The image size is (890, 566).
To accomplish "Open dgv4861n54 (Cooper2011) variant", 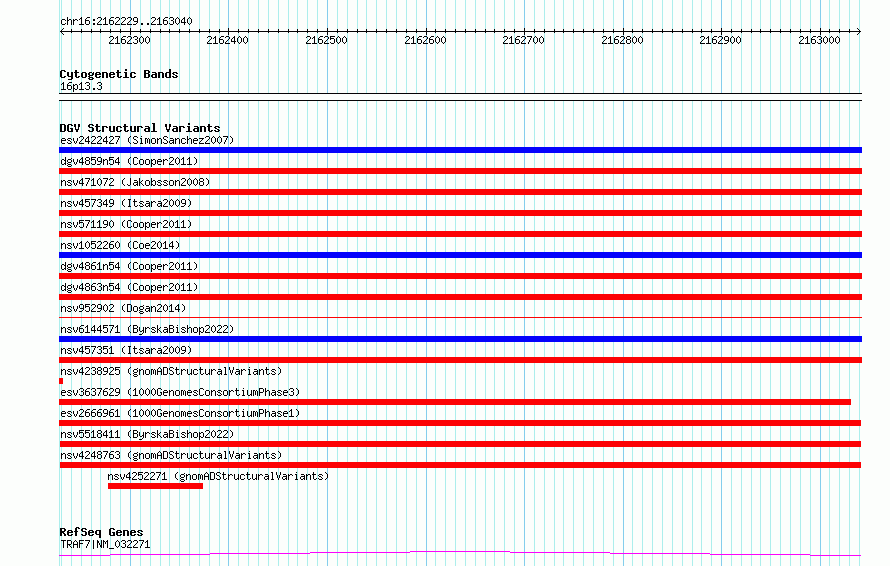I will (x=129, y=266).
